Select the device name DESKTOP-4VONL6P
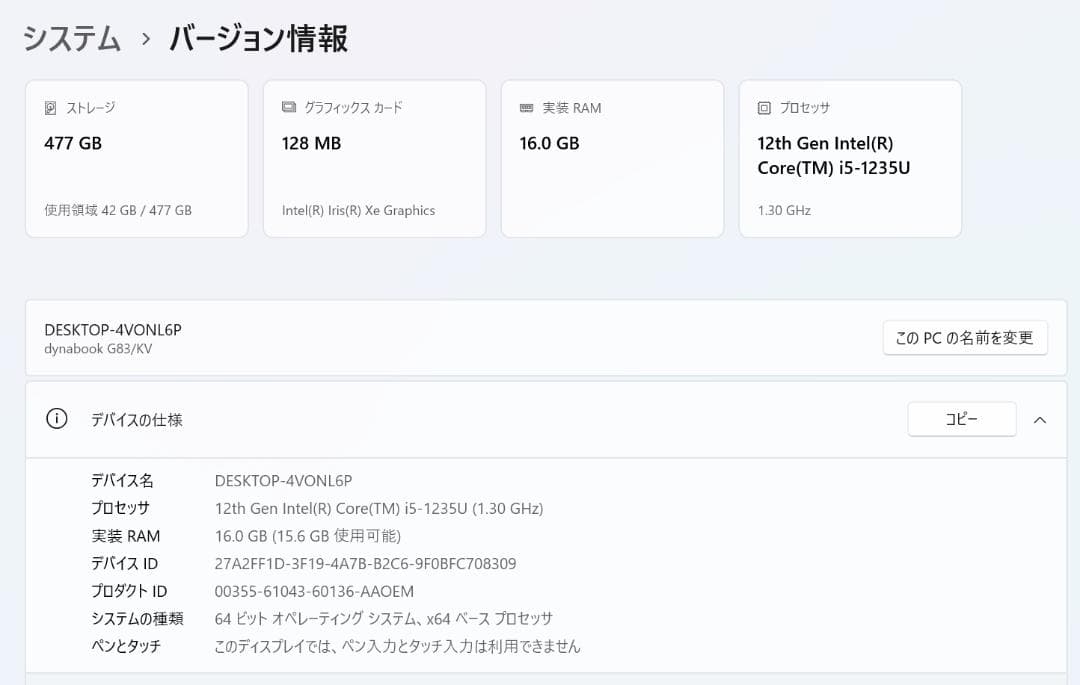The width and height of the screenshot is (1080, 685). click(x=115, y=328)
